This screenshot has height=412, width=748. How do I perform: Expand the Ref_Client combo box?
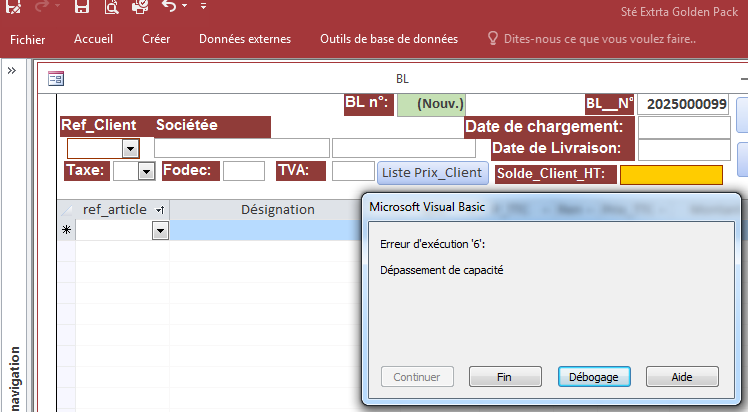pyautogui.click(x=130, y=148)
